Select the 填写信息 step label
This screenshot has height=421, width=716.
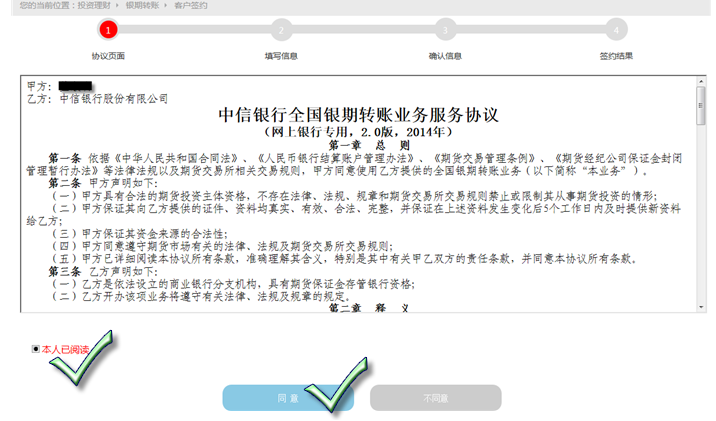[x=280, y=56]
